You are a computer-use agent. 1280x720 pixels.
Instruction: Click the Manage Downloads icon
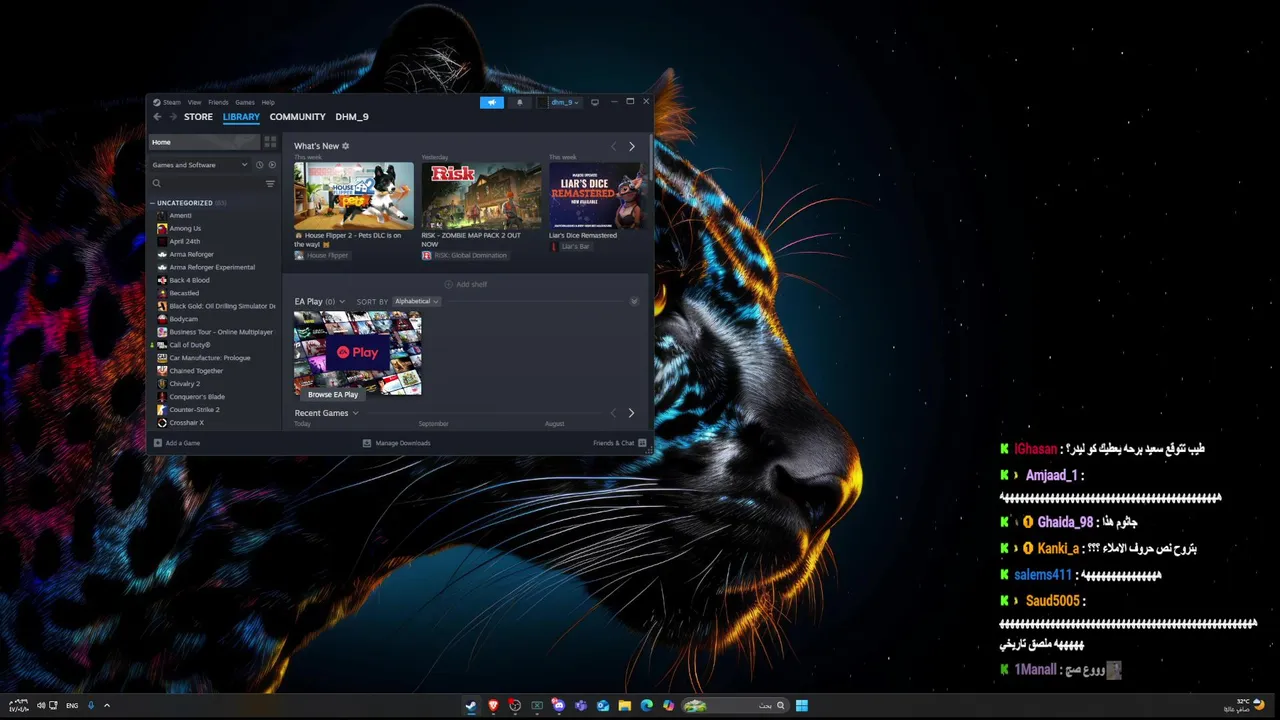point(367,443)
